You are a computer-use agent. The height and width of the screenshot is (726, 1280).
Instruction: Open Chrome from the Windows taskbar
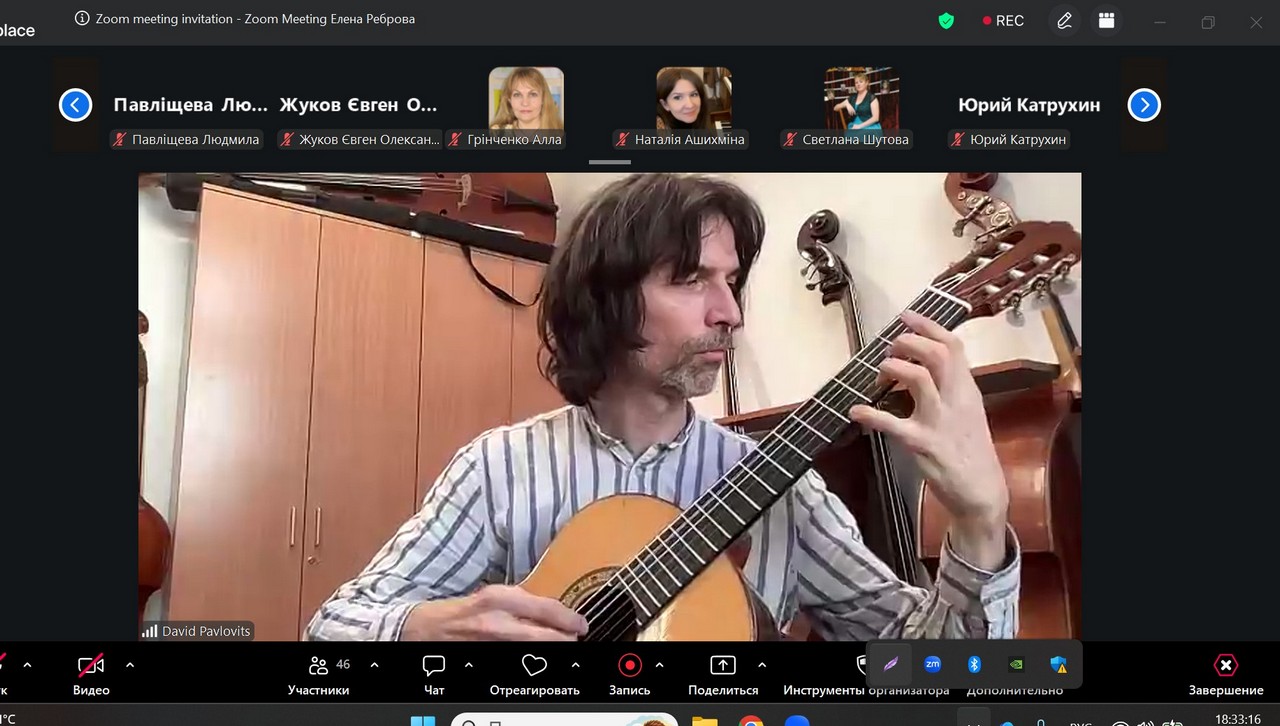(x=750, y=720)
